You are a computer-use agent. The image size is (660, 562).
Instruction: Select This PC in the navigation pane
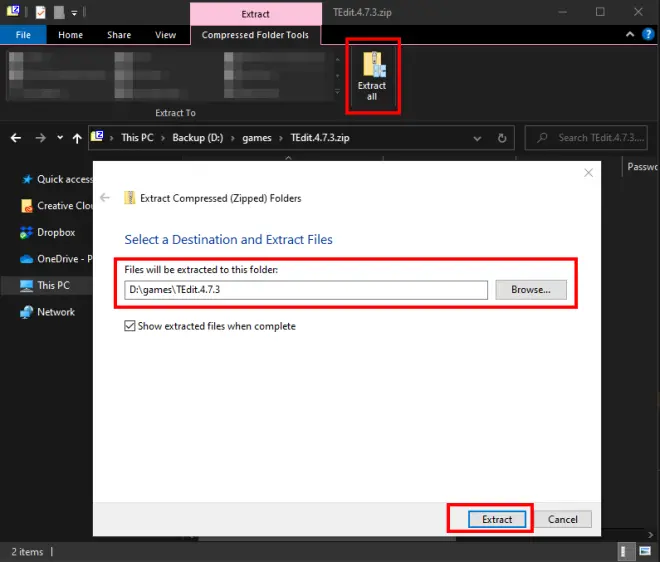pyautogui.click(x=53, y=285)
